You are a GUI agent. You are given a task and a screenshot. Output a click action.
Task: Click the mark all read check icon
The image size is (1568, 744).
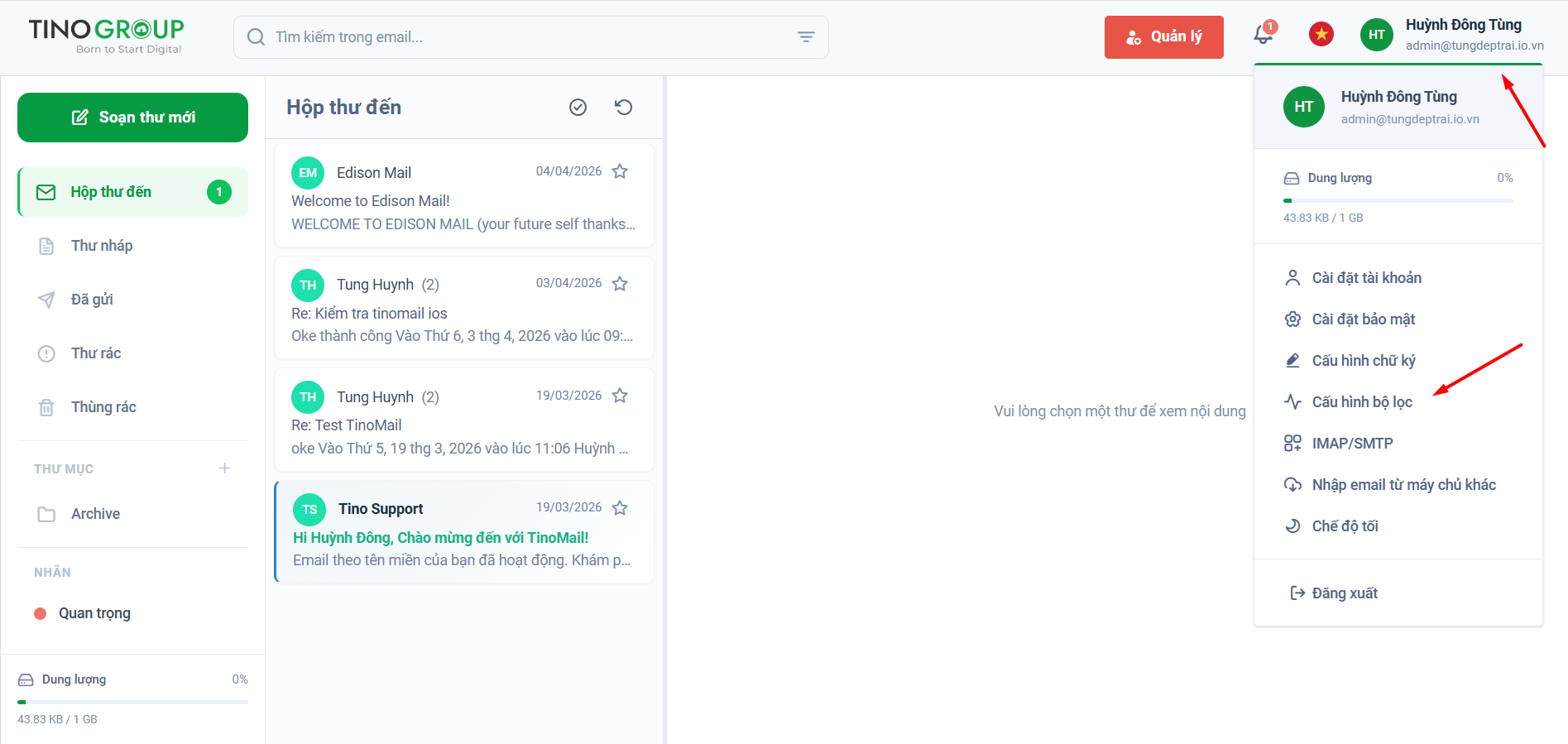(578, 107)
